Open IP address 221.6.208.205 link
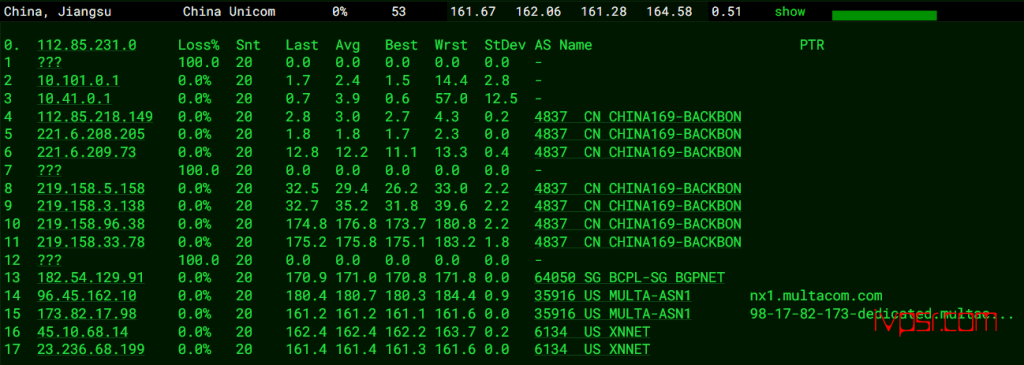Screen dimensions: 1024x365 91,135
